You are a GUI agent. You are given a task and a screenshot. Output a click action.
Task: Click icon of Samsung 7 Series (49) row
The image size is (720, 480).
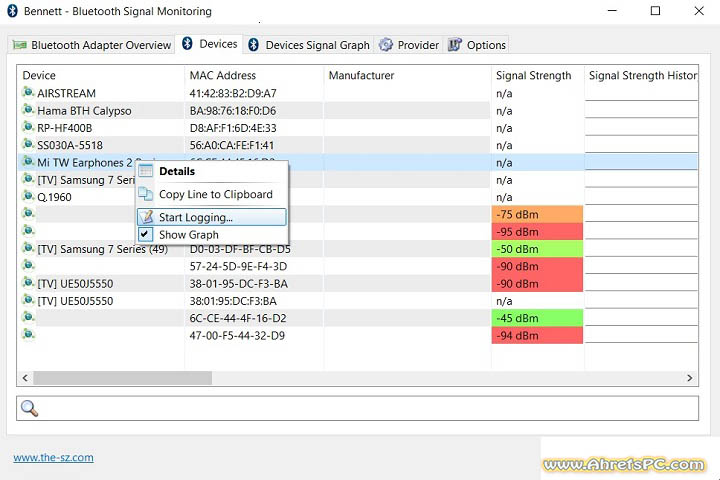pyautogui.click(x=28, y=248)
